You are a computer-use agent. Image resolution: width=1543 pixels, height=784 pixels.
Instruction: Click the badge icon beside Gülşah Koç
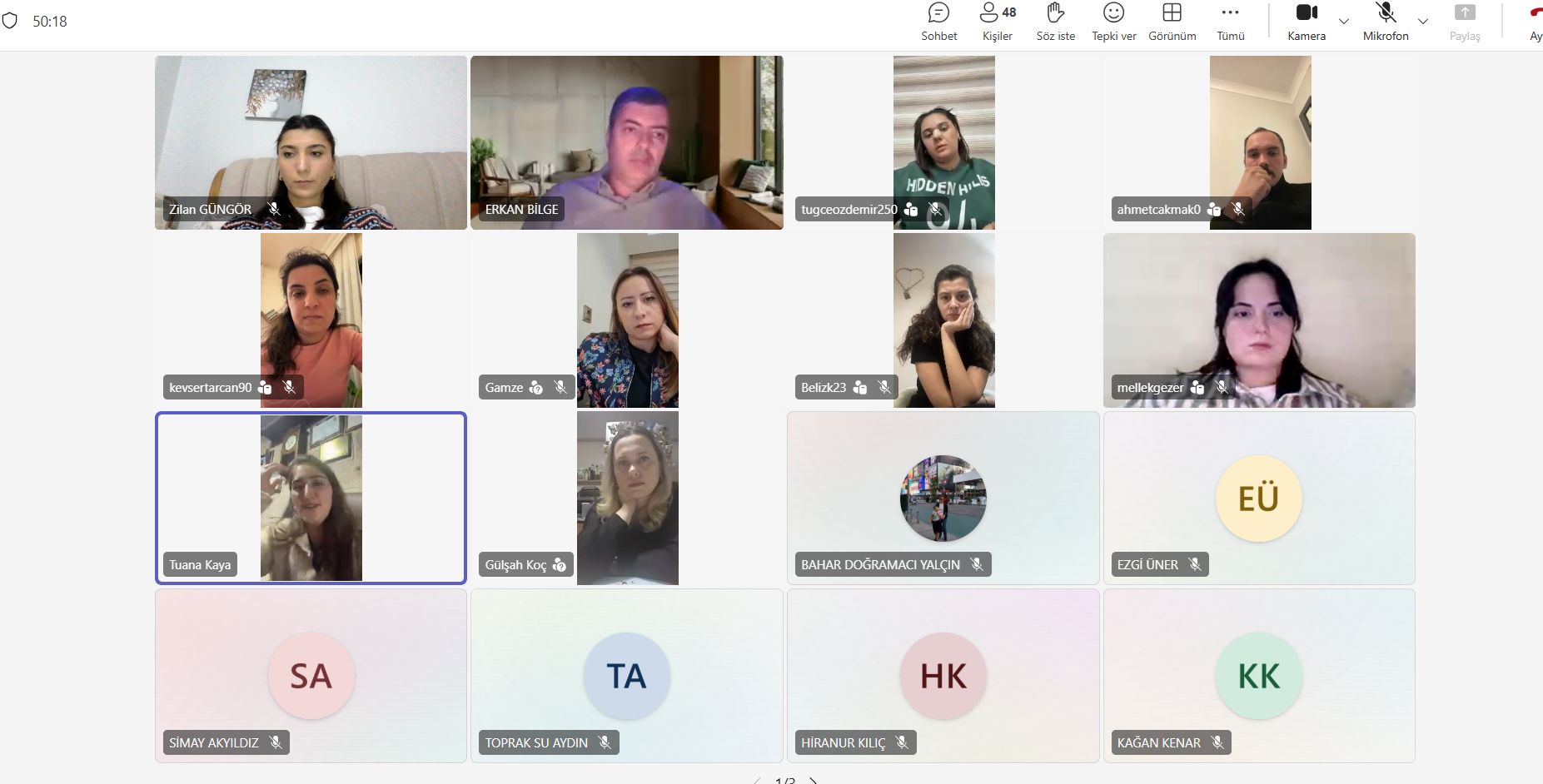(560, 565)
